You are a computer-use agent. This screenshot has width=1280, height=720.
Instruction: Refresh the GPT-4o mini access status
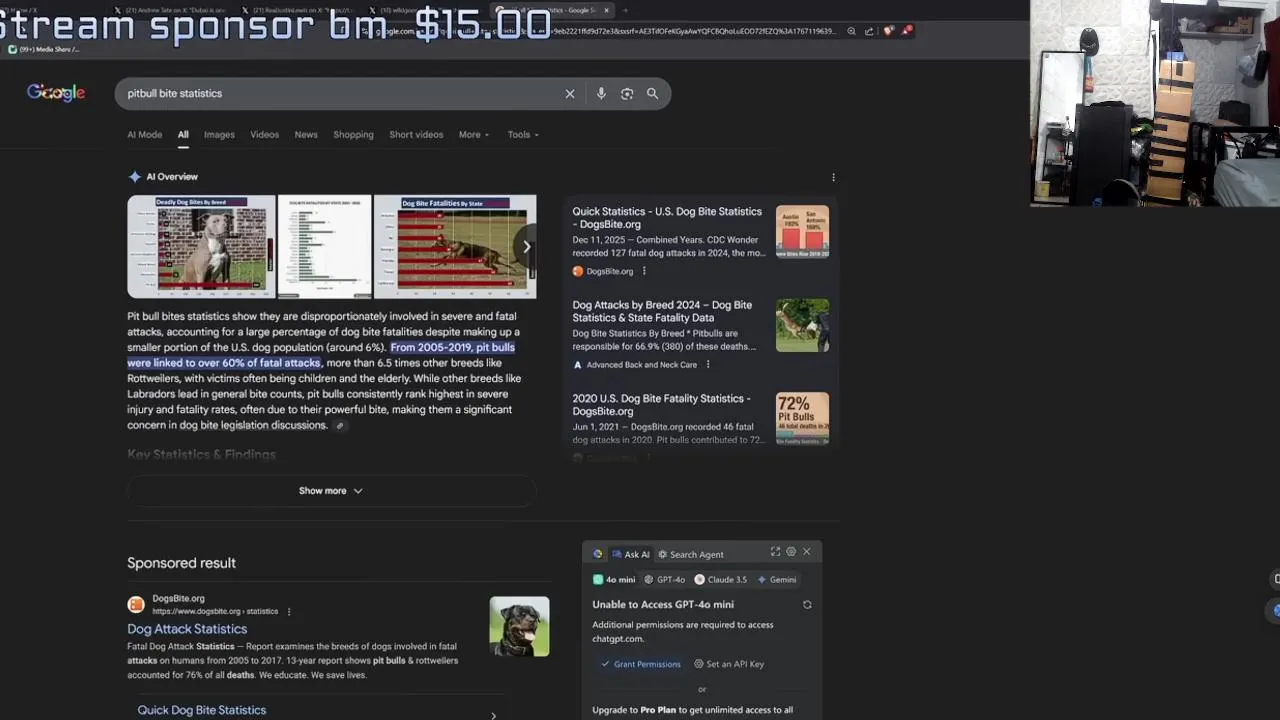[807, 605]
